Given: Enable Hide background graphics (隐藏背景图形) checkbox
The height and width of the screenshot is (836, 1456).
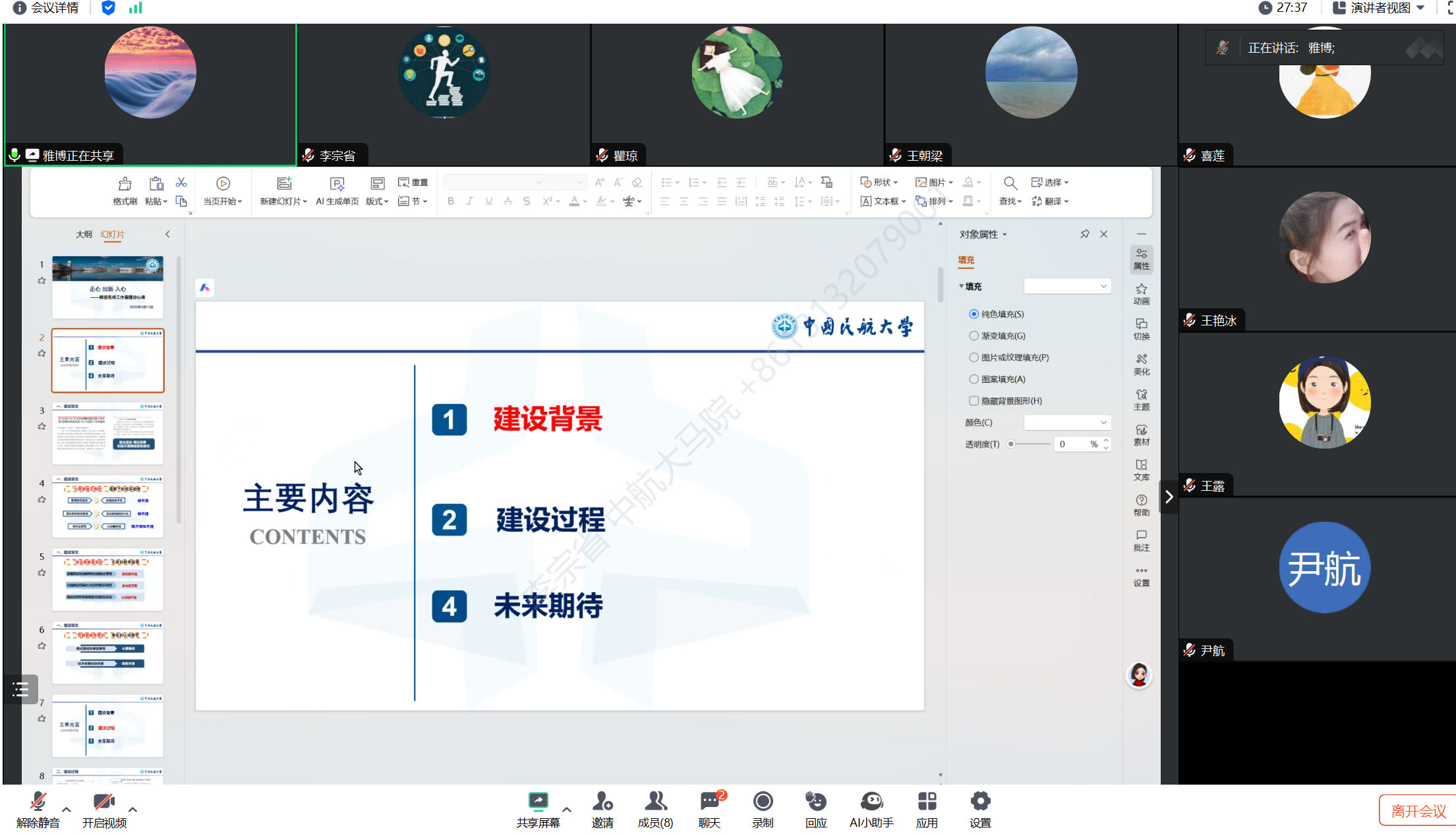Looking at the screenshot, I should (974, 401).
